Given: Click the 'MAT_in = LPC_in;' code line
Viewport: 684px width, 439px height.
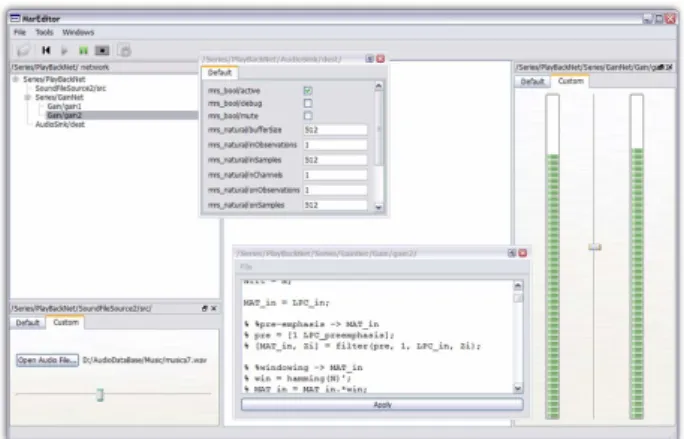Looking at the screenshot, I should click(x=287, y=302).
